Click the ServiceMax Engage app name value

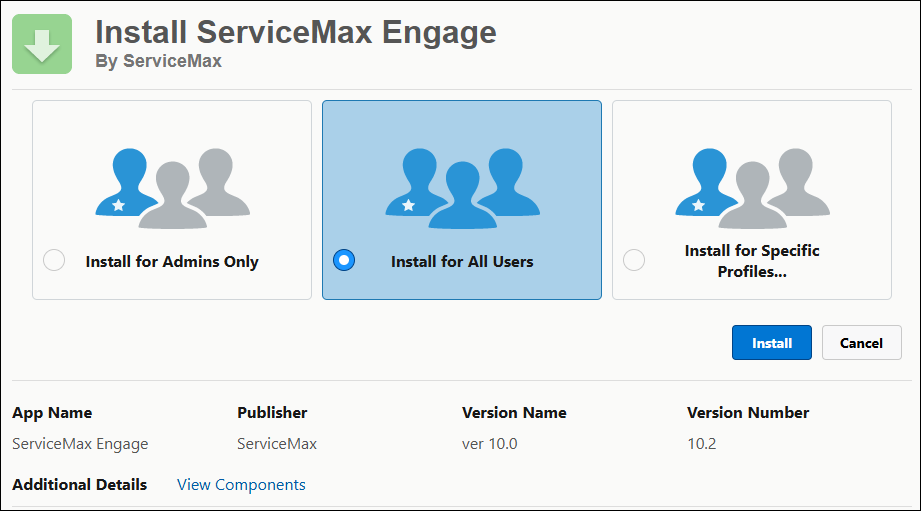coord(80,444)
